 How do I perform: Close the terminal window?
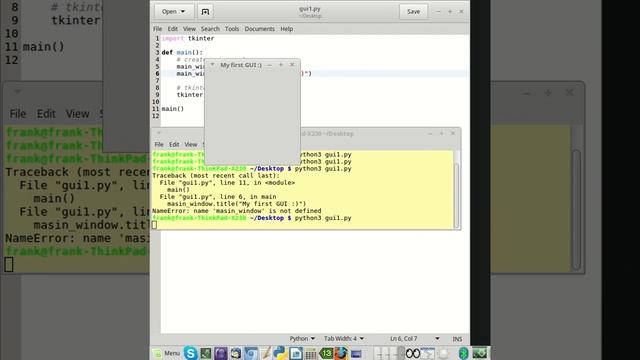pos(453,133)
